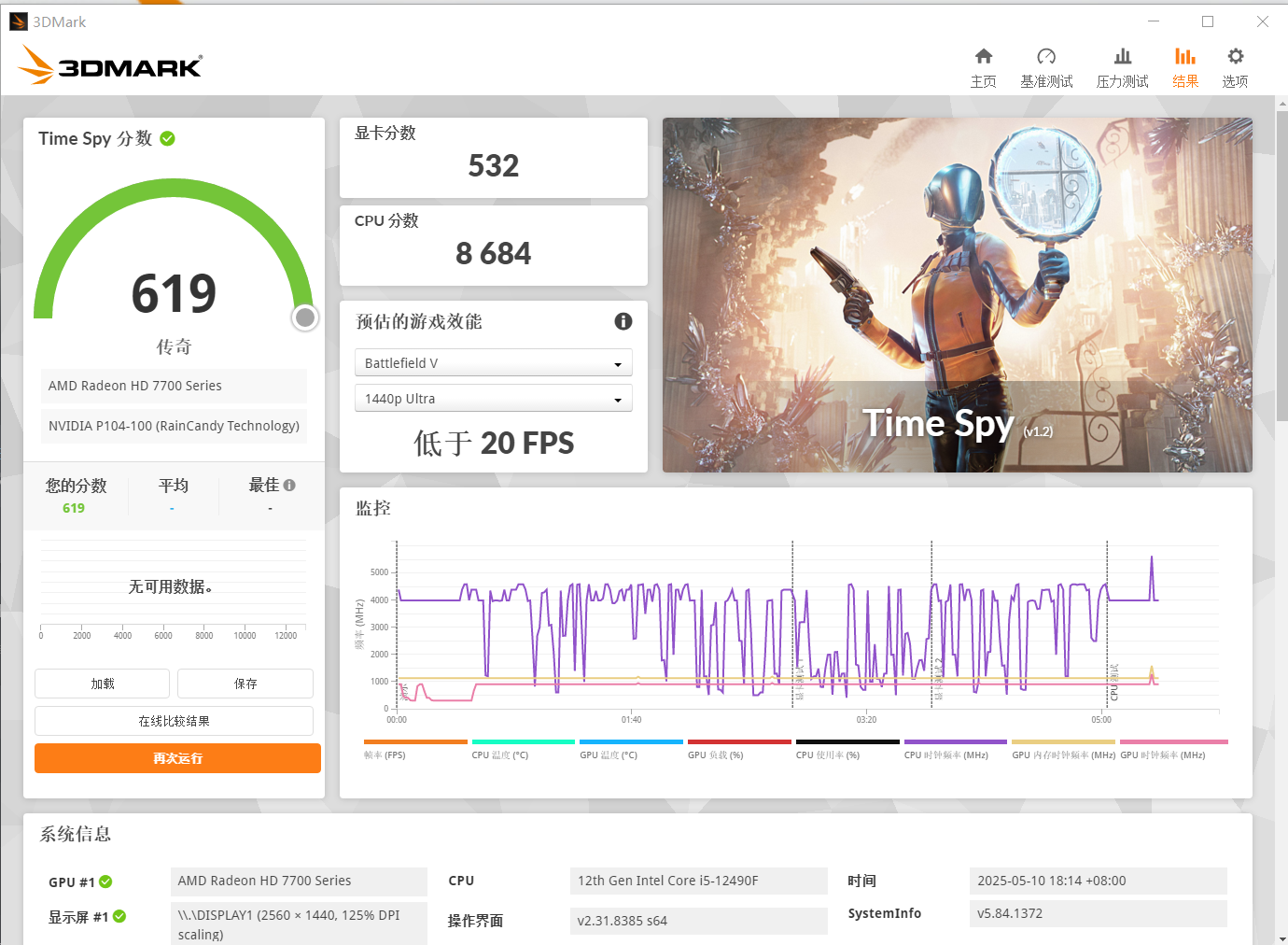The height and width of the screenshot is (945, 1288).
Task: Click the scrollbar up arrow
Action: pos(1282,103)
